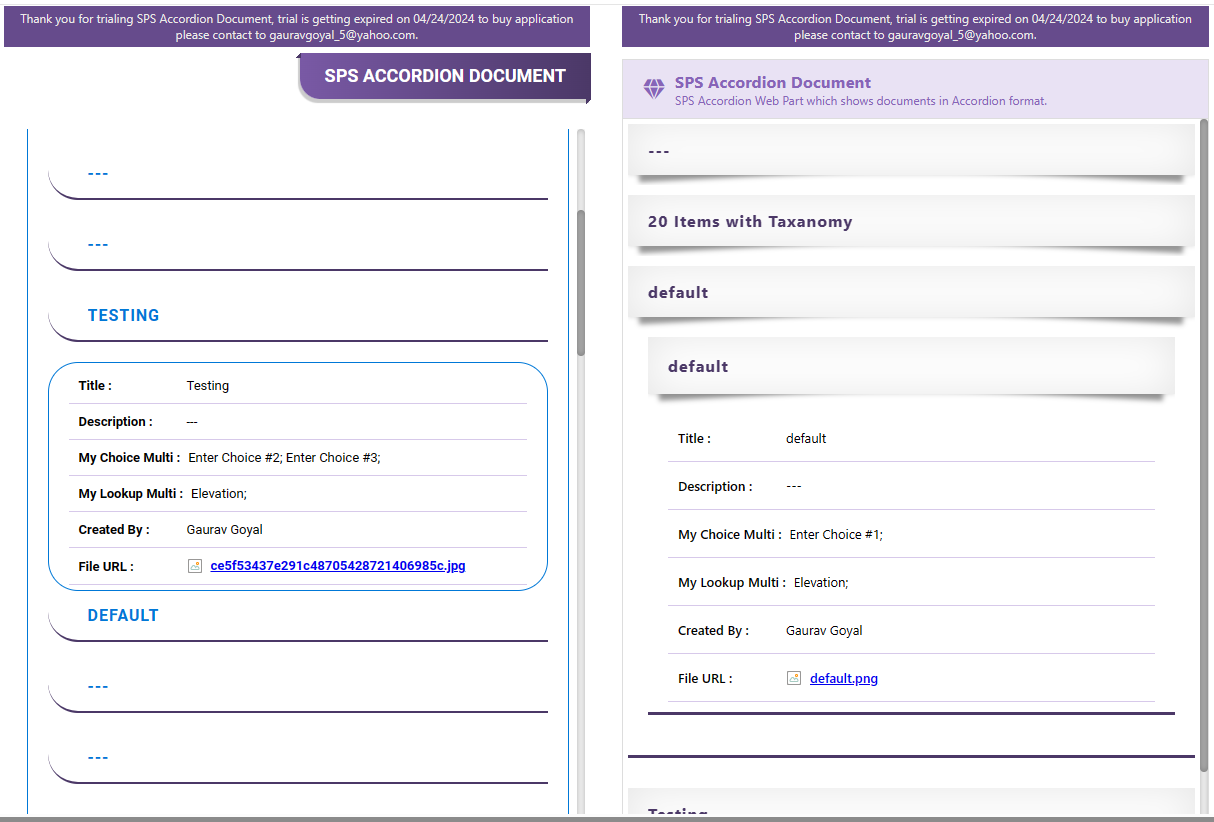
Task: Expand the '---' accordion in right panel
Action: coord(911,151)
